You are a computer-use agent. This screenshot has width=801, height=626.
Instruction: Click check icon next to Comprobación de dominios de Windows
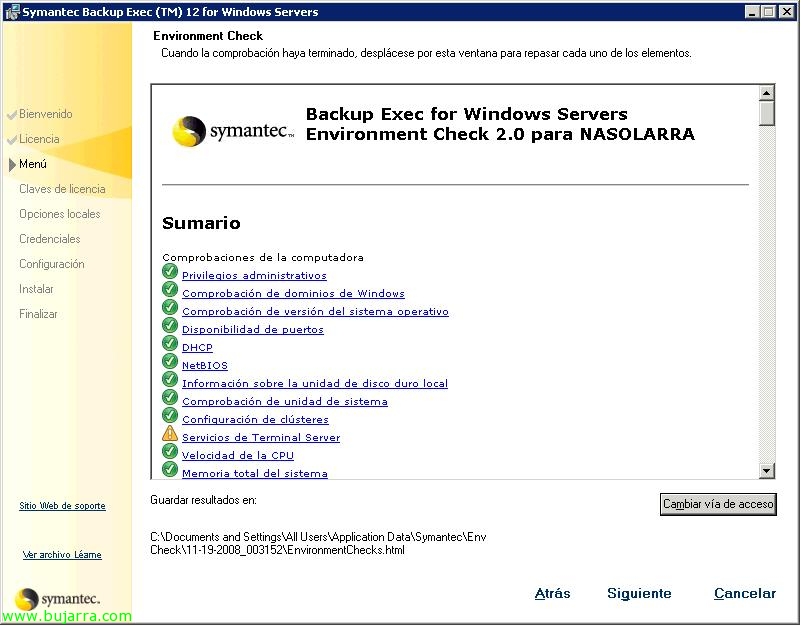170,289
